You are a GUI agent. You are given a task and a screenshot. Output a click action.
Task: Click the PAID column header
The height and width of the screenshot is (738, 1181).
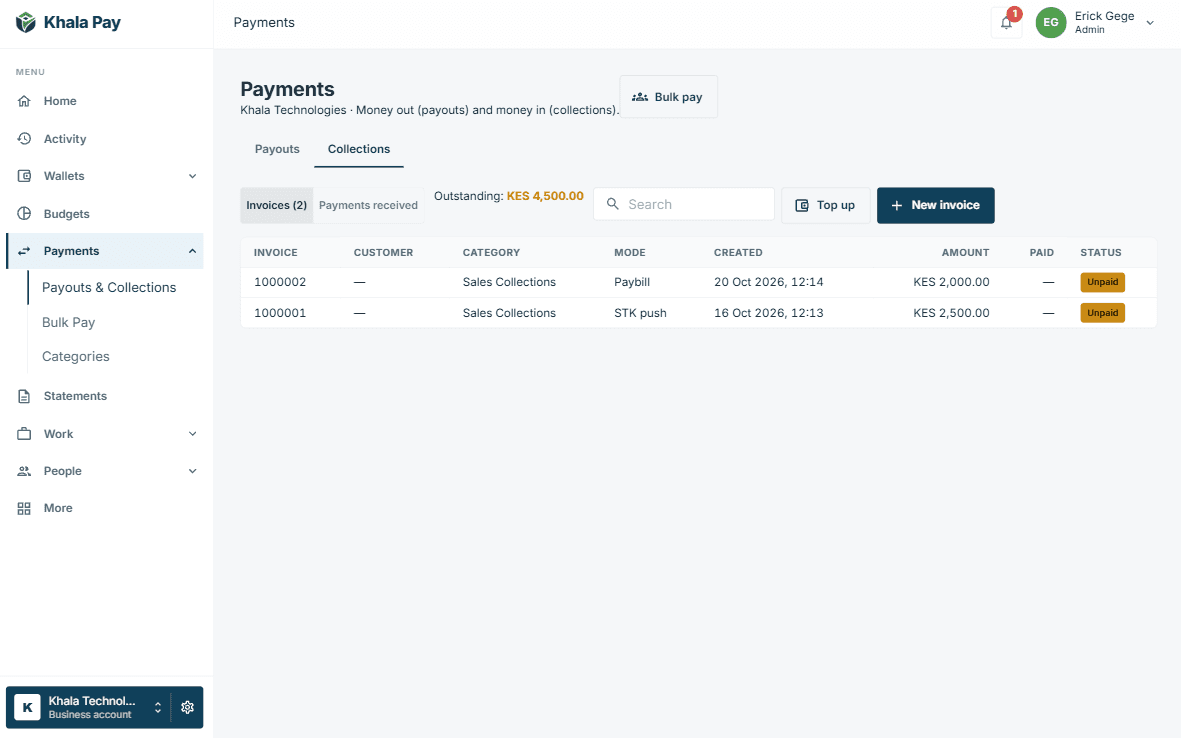1042,252
